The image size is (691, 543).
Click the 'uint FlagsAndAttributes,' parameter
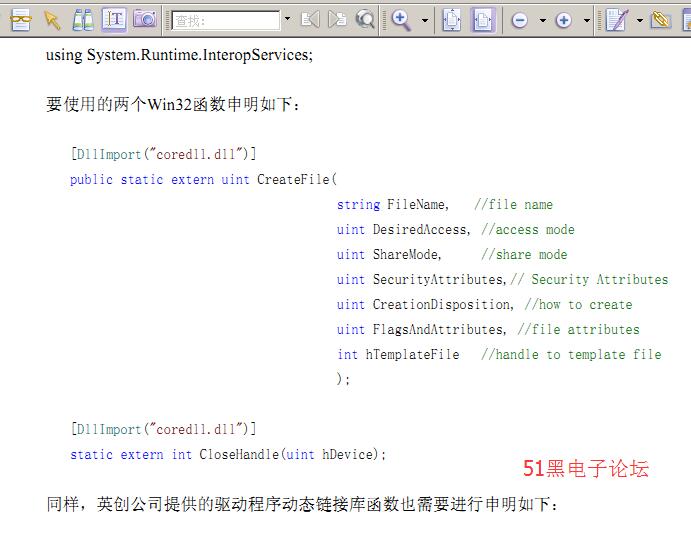(422, 330)
